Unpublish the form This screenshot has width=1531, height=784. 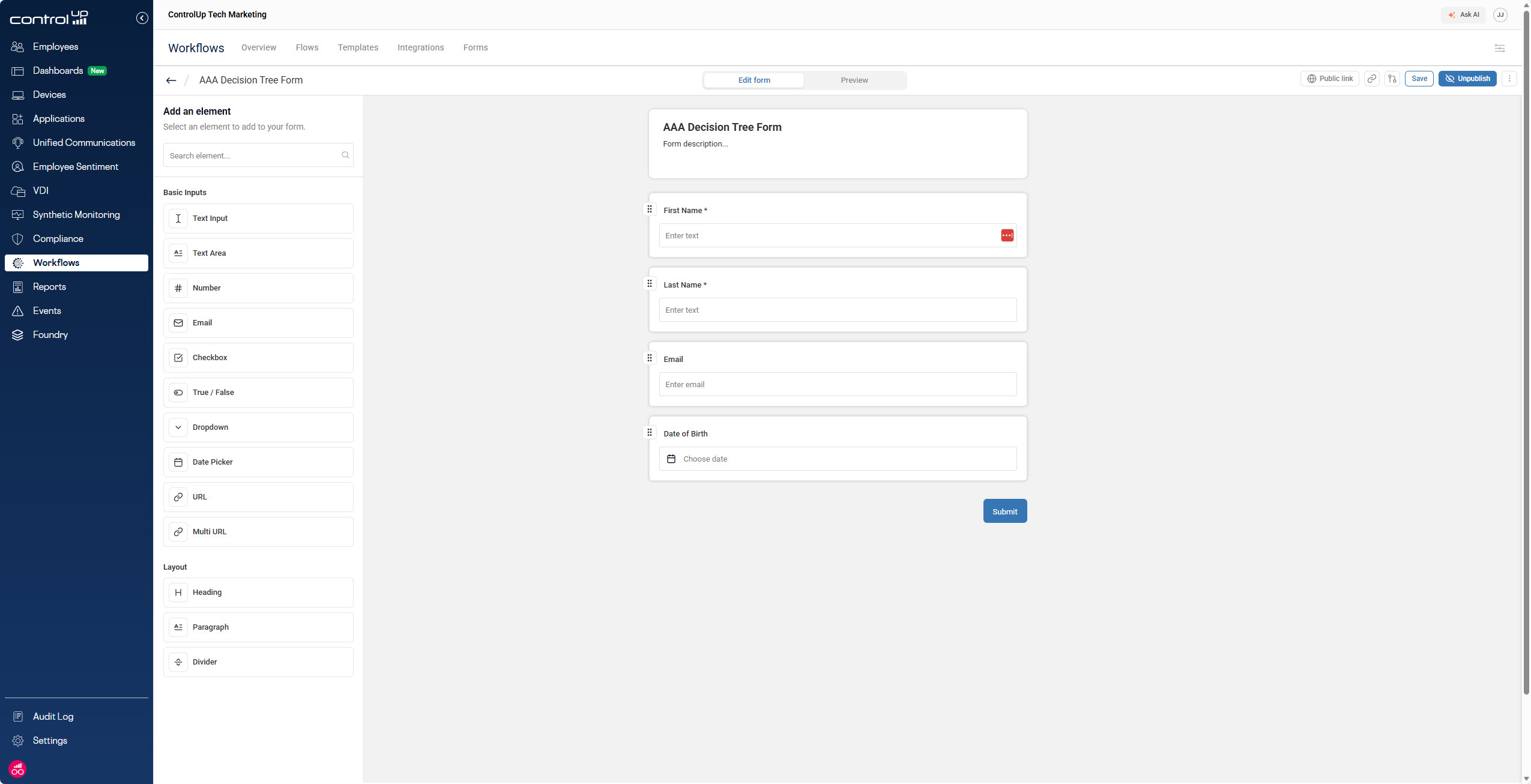1467,79
